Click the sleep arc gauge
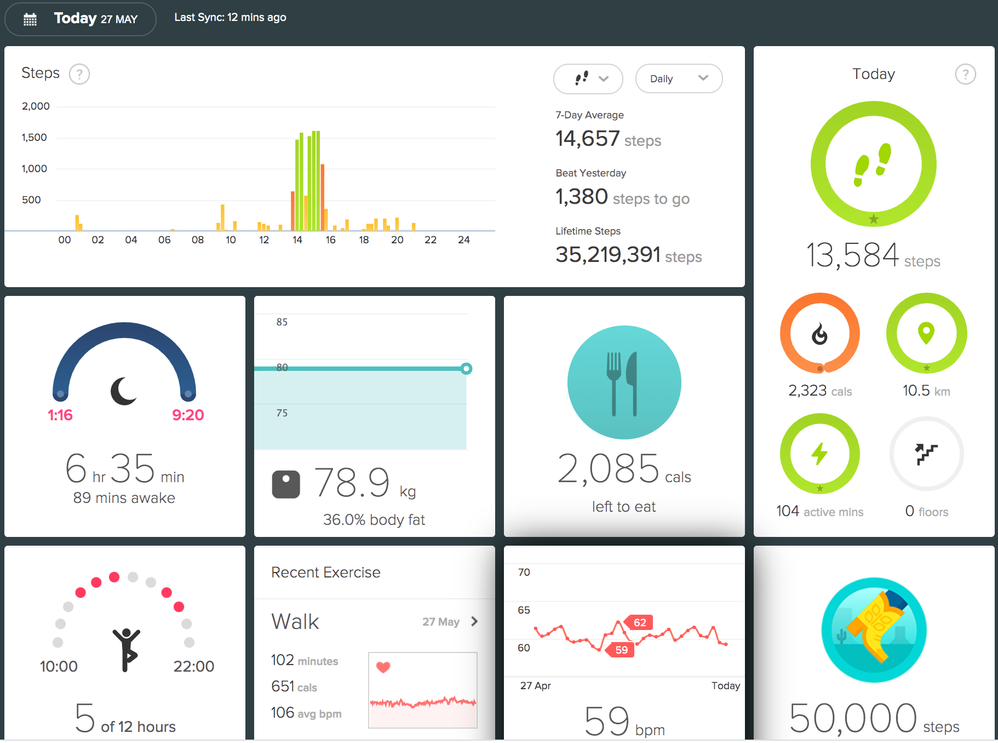 click(x=124, y=362)
